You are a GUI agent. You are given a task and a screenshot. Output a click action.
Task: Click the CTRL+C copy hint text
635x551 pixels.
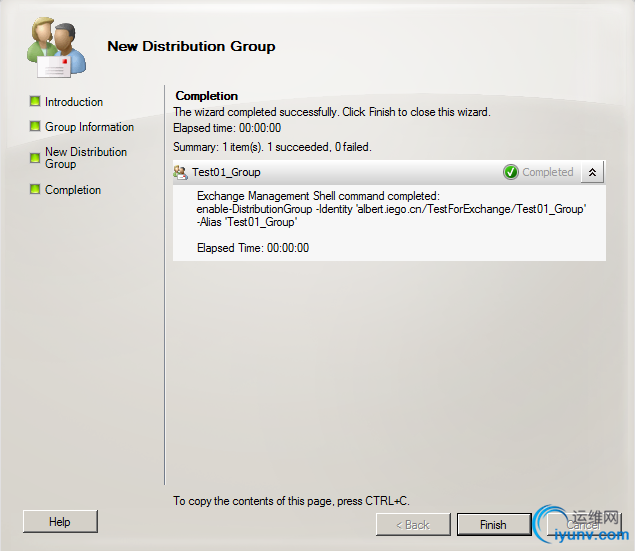(291, 501)
